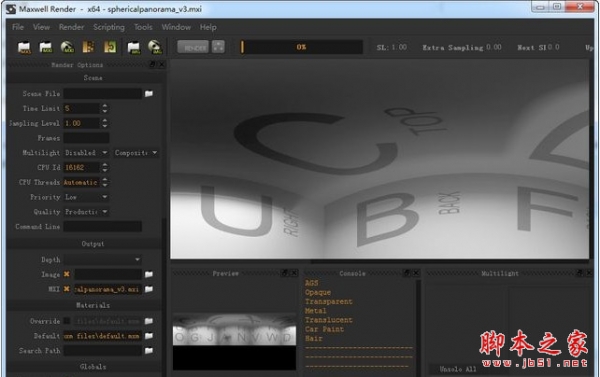Toggle the Image output orange X checkbox
Image resolution: width=600 pixels, height=377 pixels.
click(x=67, y=274)
